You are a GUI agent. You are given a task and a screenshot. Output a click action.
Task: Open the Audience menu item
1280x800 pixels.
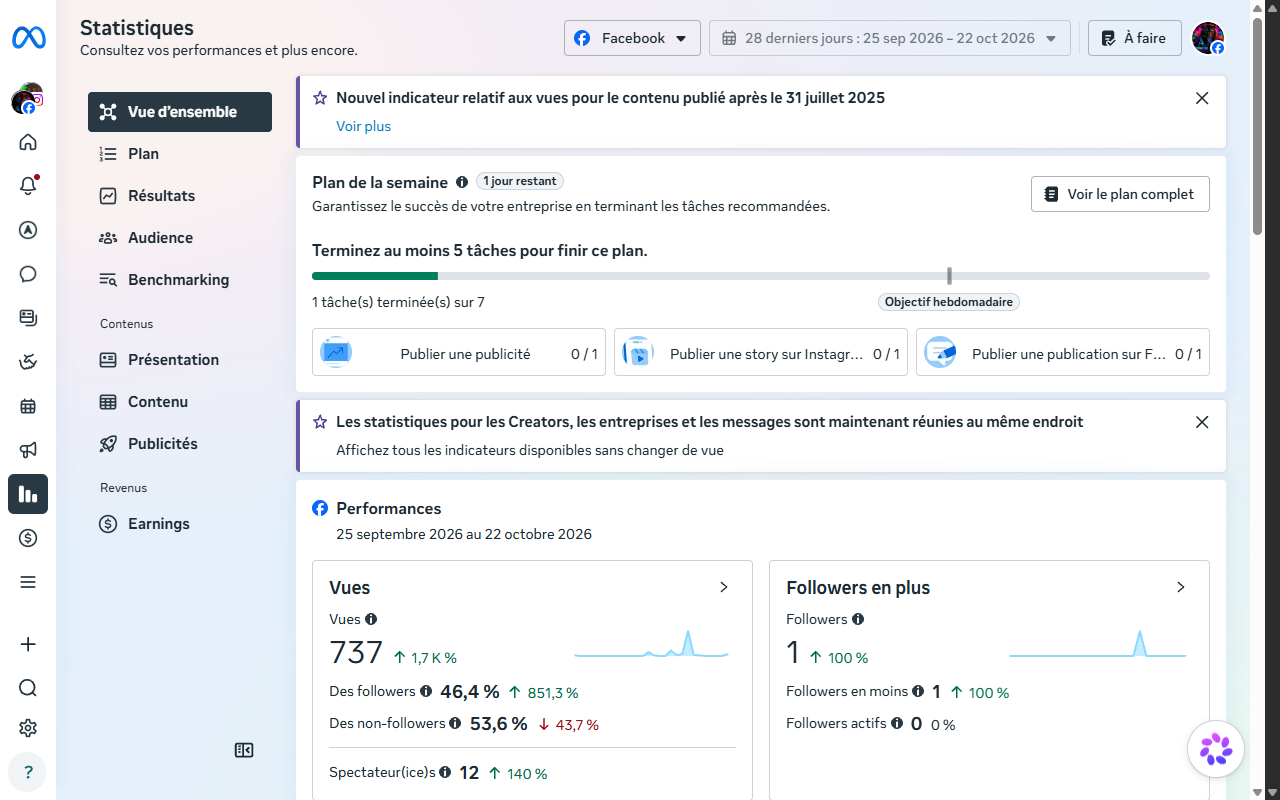pos(180,238)
